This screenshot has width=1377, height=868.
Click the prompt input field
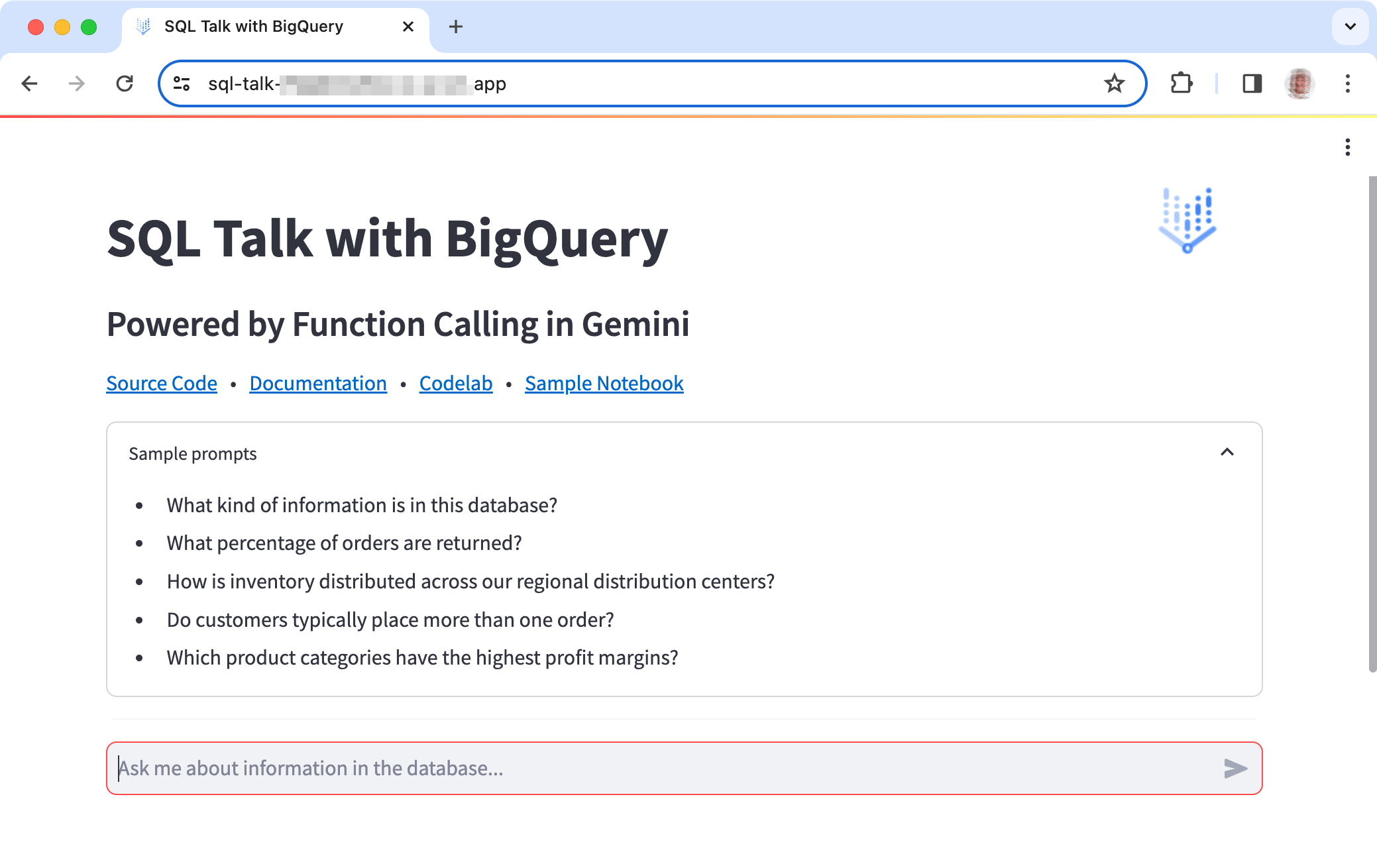tap(684, 768)
